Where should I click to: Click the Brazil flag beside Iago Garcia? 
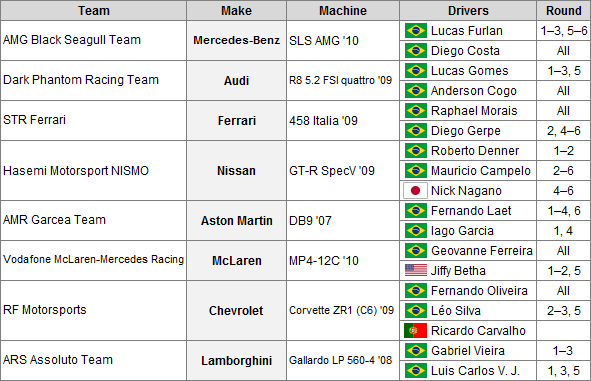point(416,230)
